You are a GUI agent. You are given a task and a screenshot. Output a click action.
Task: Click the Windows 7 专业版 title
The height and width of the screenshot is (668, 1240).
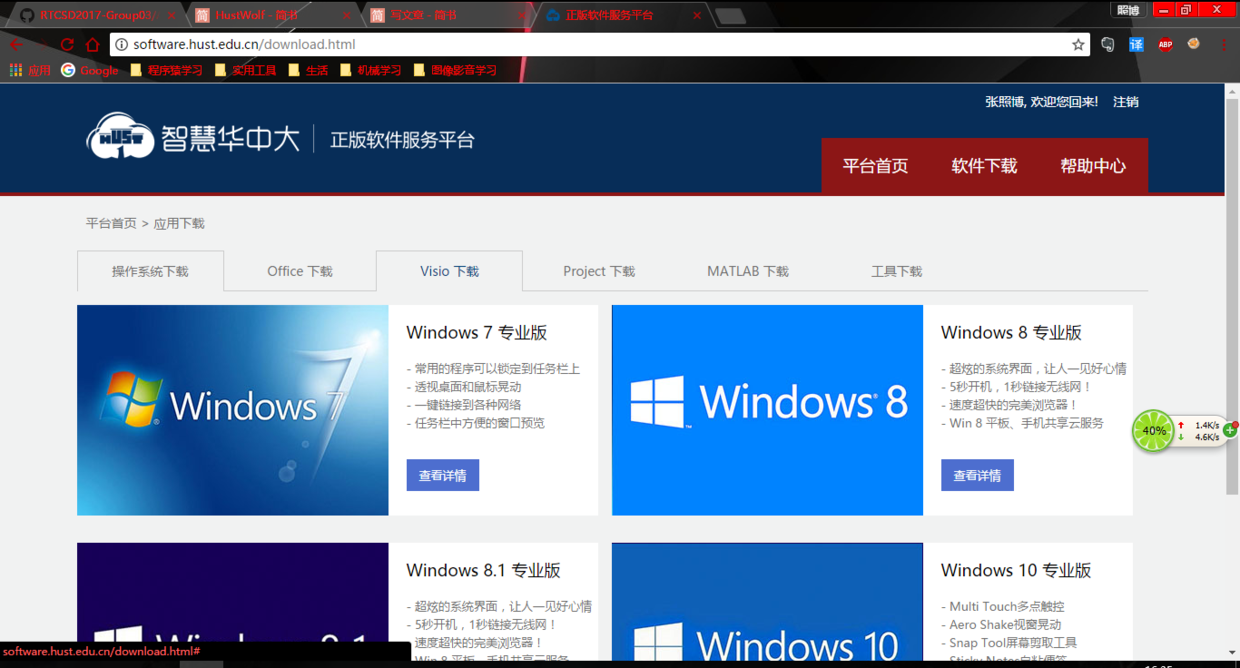[x=476, y=333]
